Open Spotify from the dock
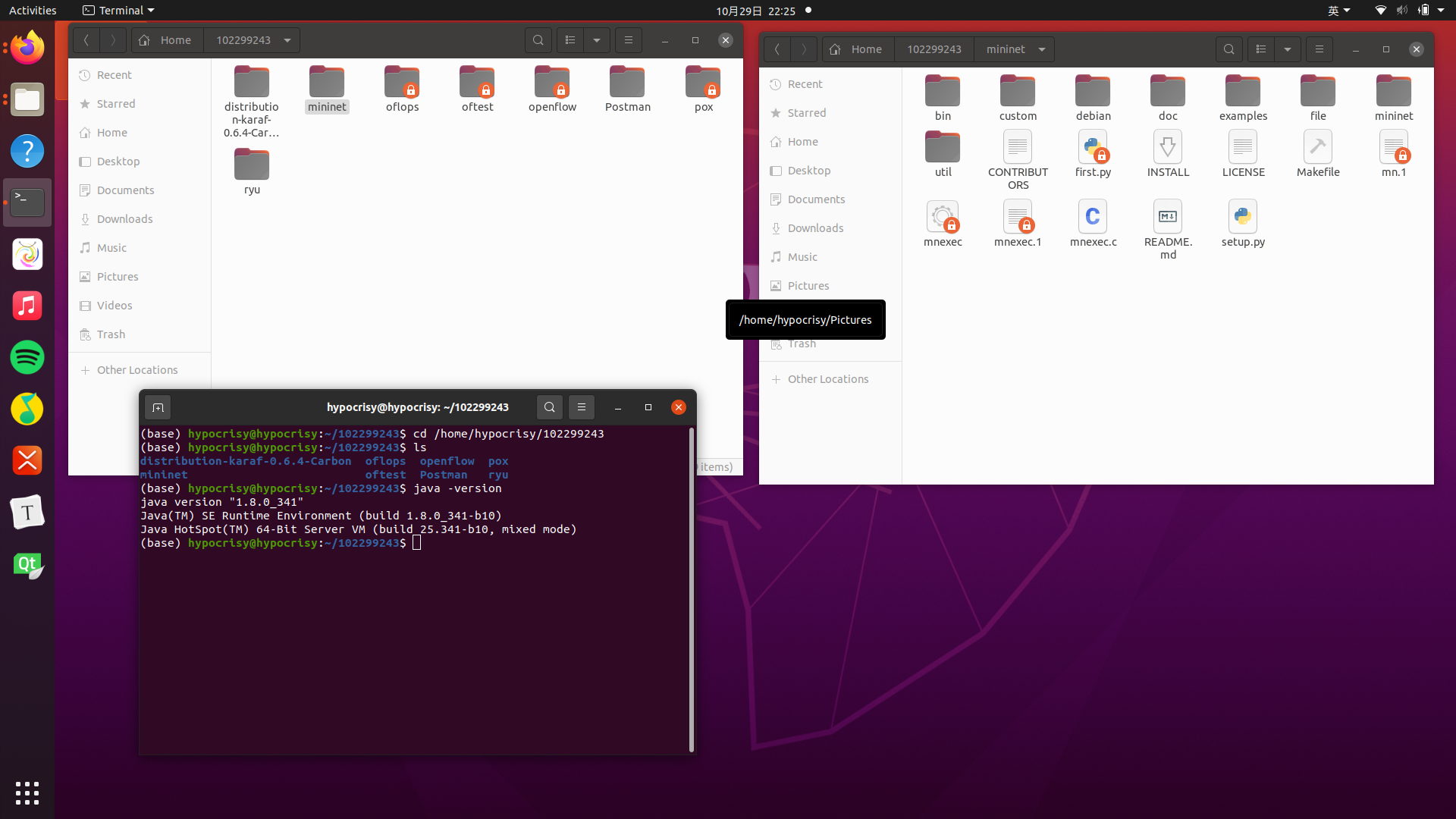The height and width of the screenshot is (819, 1456). (x=27, y=357)
